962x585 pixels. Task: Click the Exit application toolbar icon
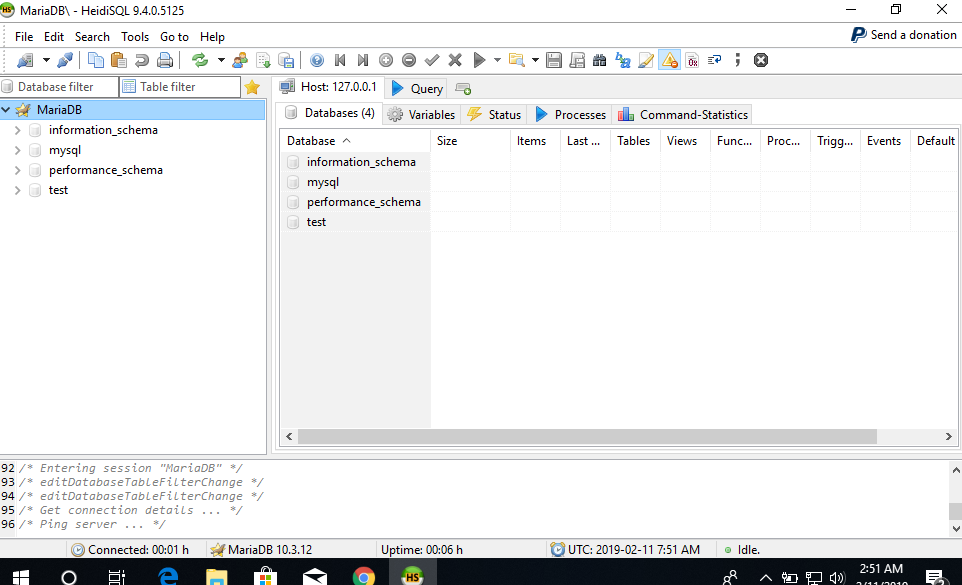(761, 60)
